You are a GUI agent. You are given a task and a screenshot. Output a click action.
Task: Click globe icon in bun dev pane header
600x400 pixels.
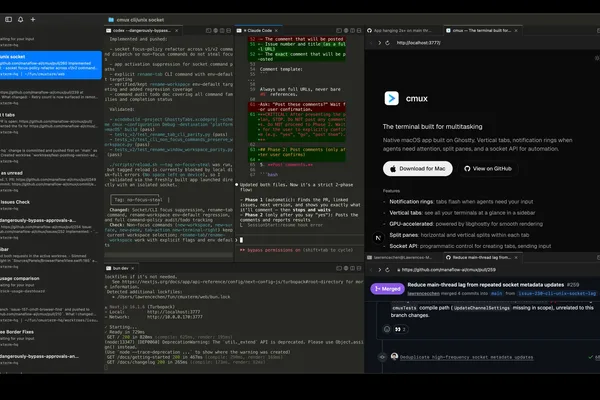[x=346, y=268]
